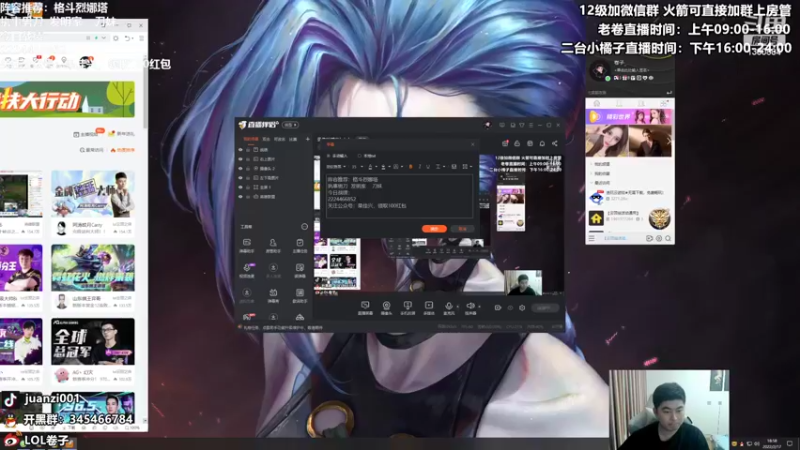The image size is (800, 450).
Task: Click the location pin icon in browser window
Action: coord(64,61)
